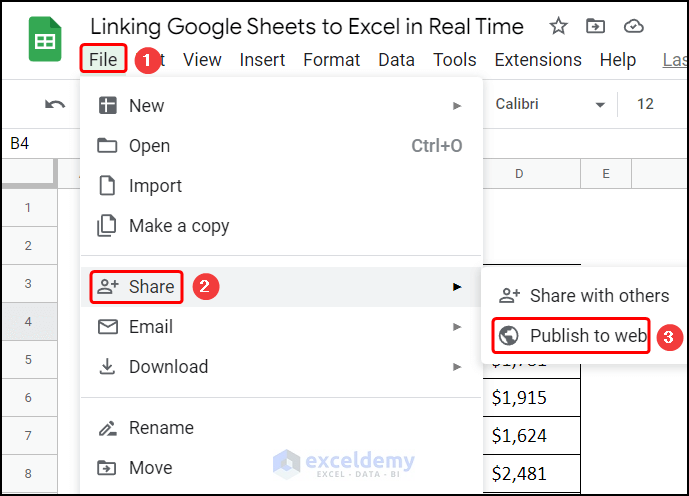Click person-plus icon beside Share with others
The height and width of the screenshot is (496, 689).
point(509,296)
